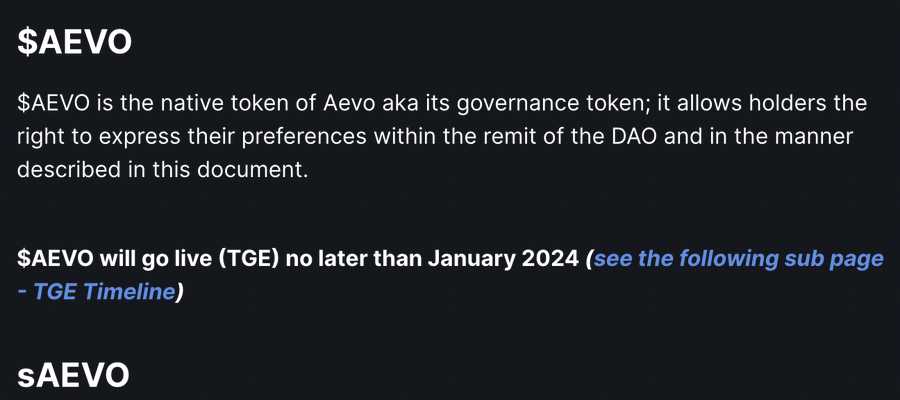Click the "$AEVO" section heading
This screenshot has width=900, height=400.
coord(75,42)
